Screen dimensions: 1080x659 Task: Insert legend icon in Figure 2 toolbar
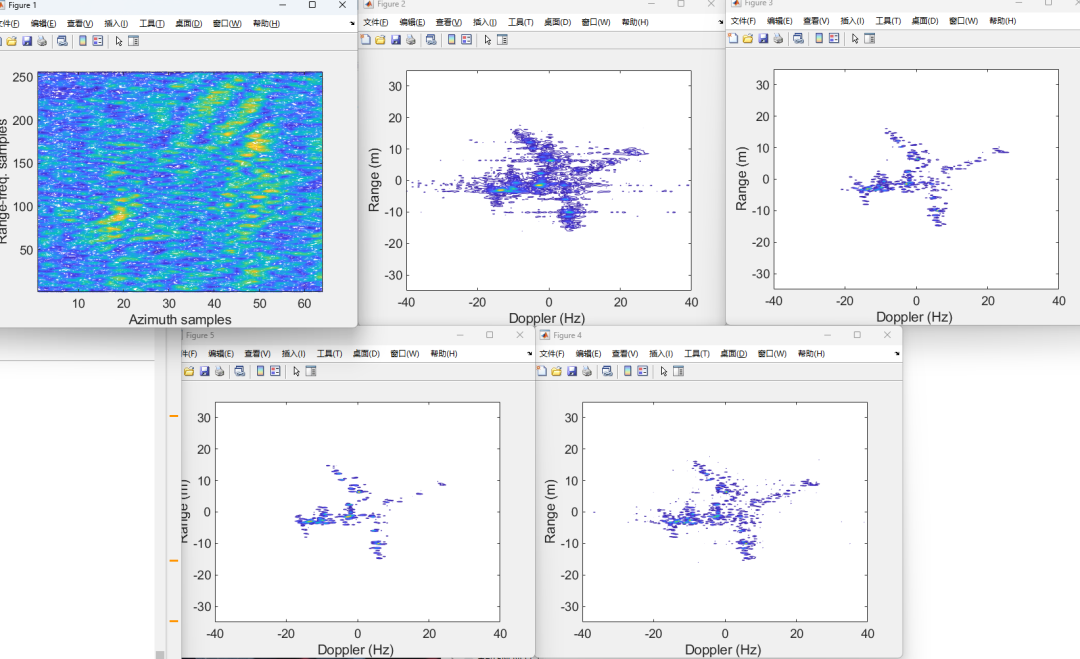click(466, 40)
